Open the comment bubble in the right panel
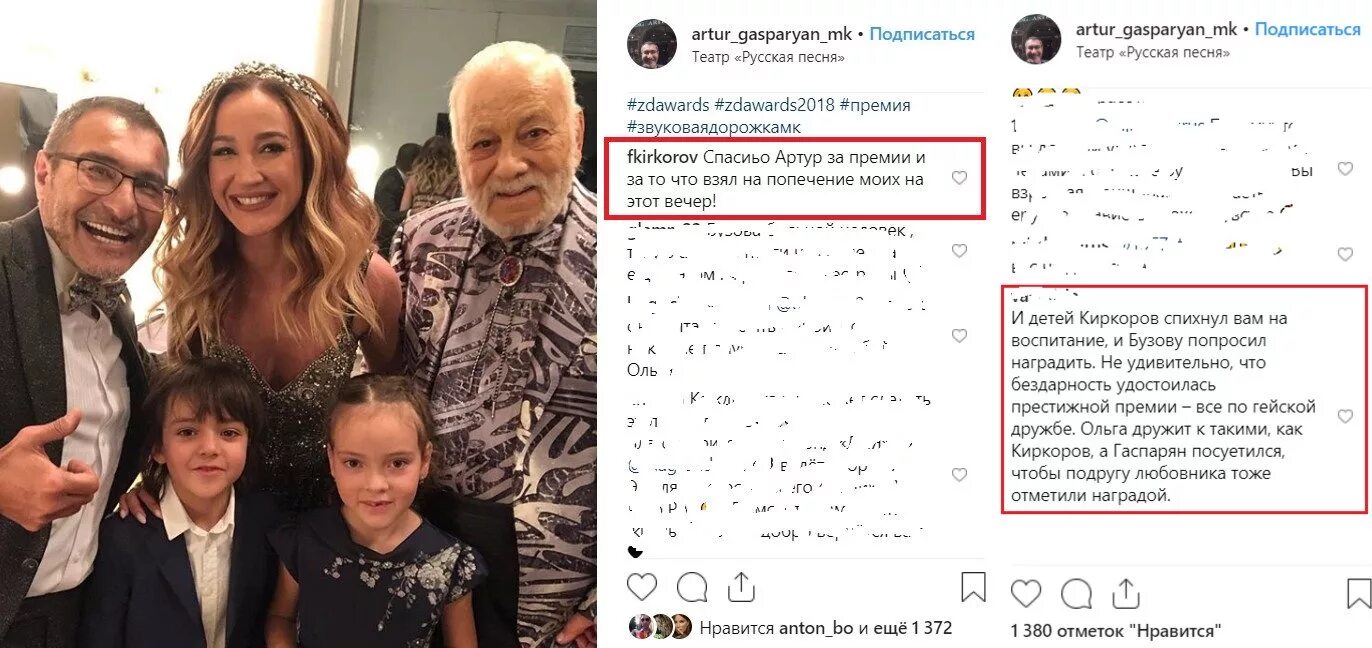Viewport: 1372px width, 648px height. [x=1076, y=594]
